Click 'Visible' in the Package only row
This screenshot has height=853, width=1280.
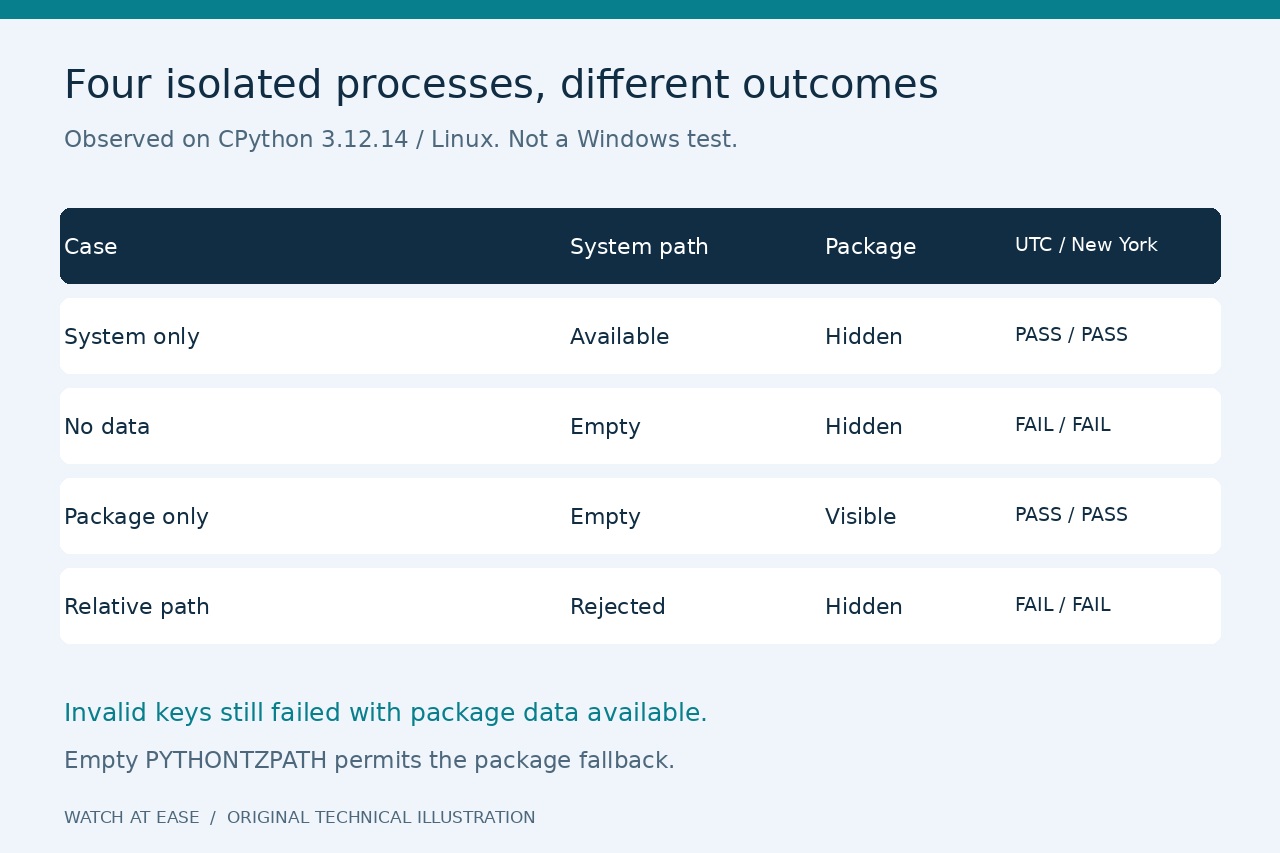(x=861, y=517)
